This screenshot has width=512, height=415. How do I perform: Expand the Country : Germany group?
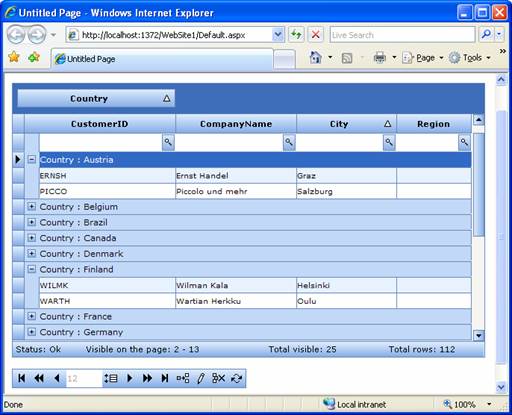(32, 332)
